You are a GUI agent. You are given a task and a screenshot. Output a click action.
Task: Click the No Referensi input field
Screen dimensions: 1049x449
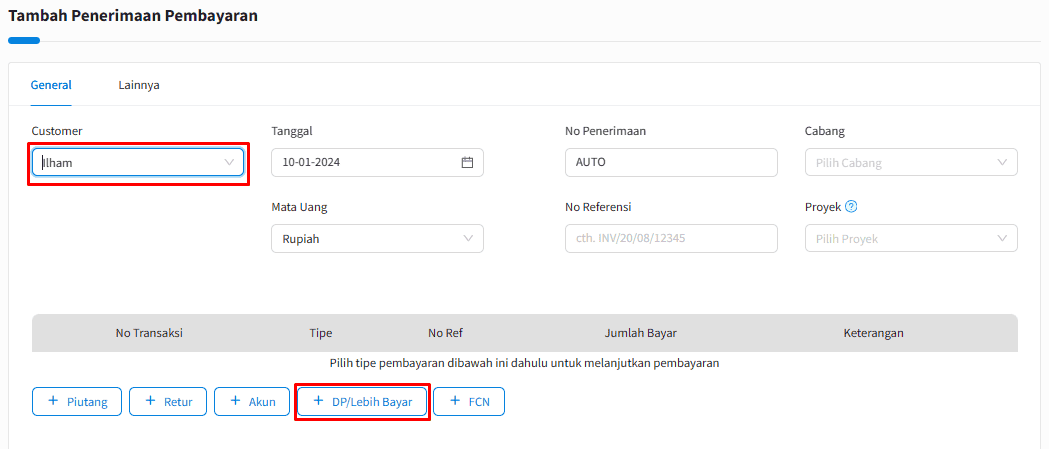(x=671, y=238)
